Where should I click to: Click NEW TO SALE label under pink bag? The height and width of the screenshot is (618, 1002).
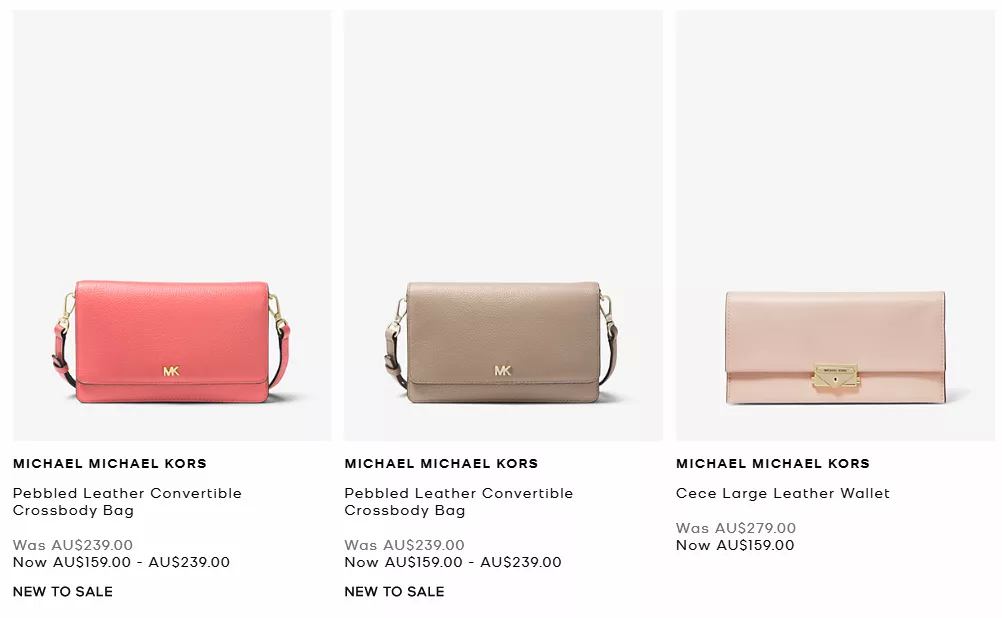click(63, 592)
